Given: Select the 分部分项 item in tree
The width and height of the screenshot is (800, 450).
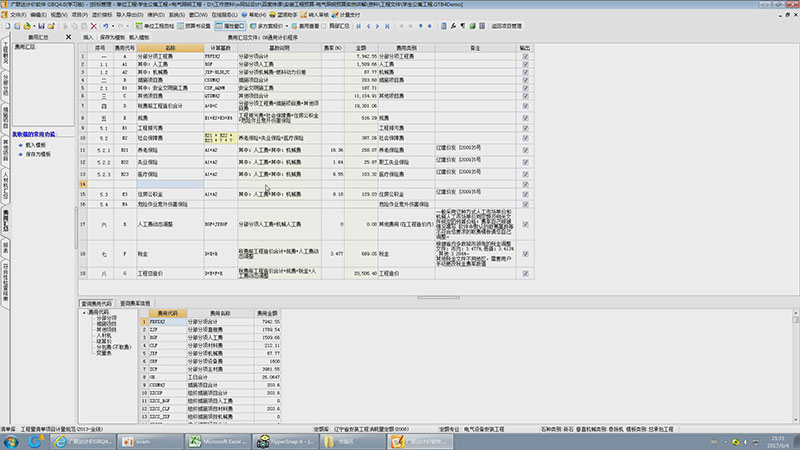Looking at the screenshot, I should [106, 318].
